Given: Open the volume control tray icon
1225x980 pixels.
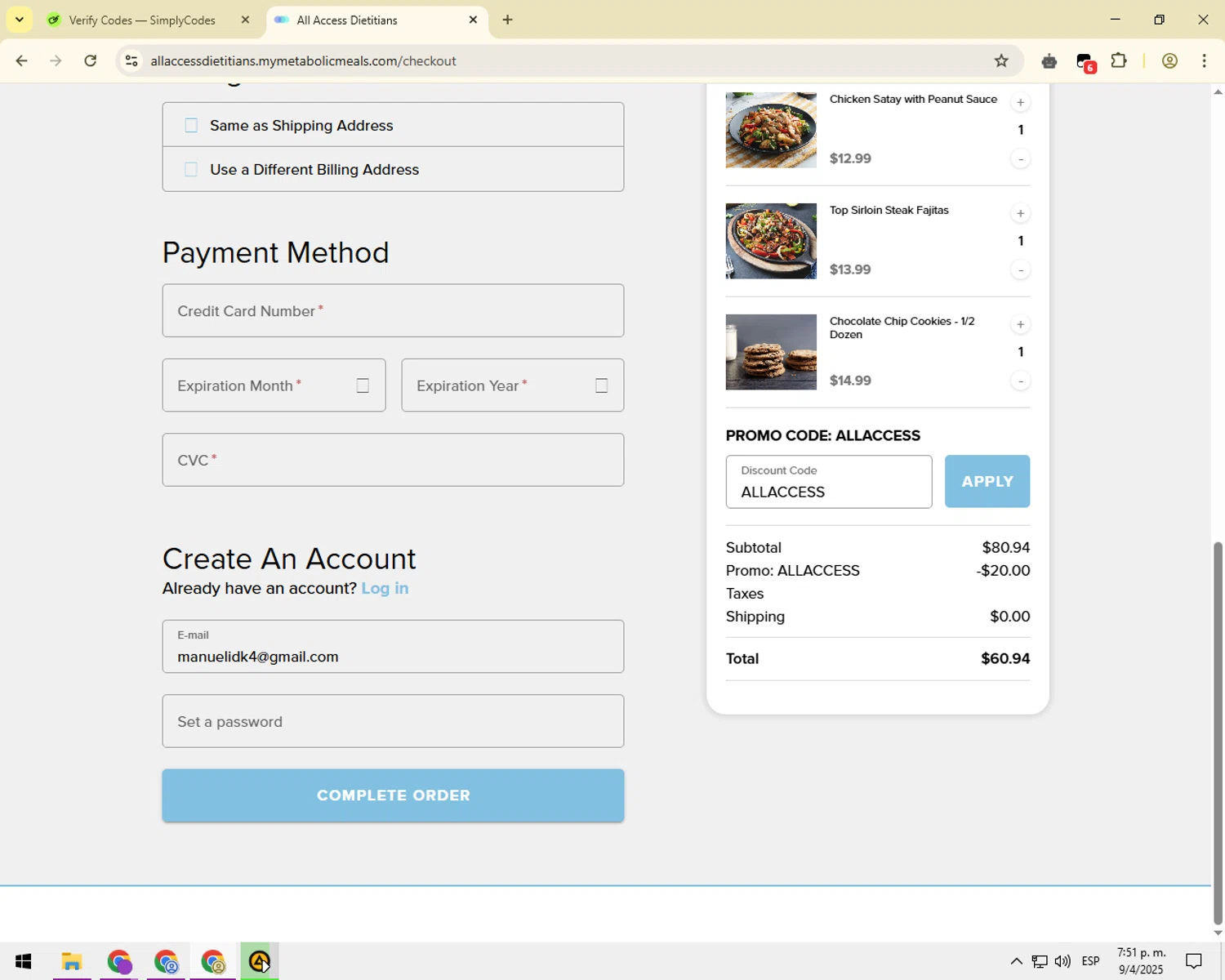Looking at the screenshot, I should pyautogui.click(x=1062, y=961).
